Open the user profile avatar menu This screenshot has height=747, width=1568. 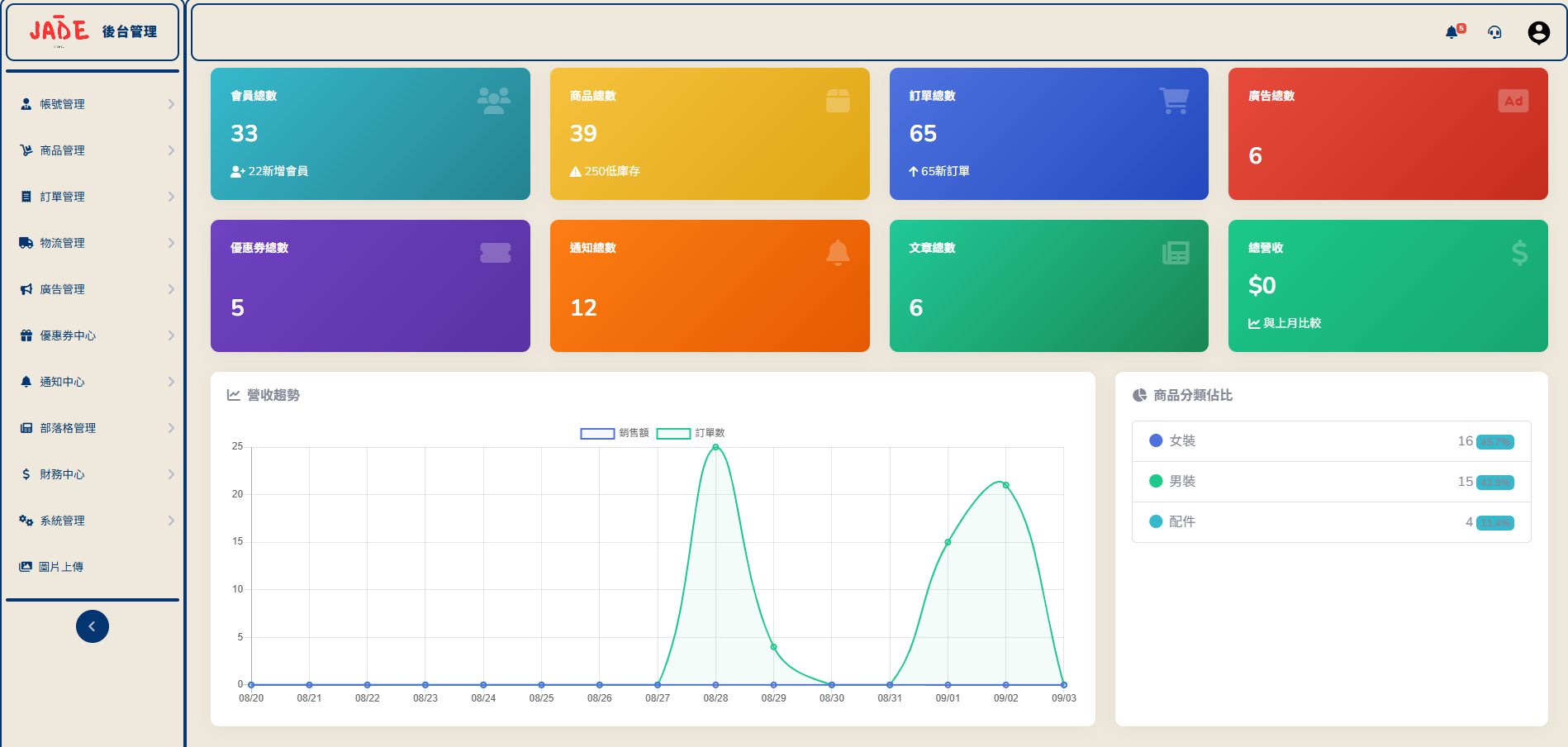[1539, 32]
